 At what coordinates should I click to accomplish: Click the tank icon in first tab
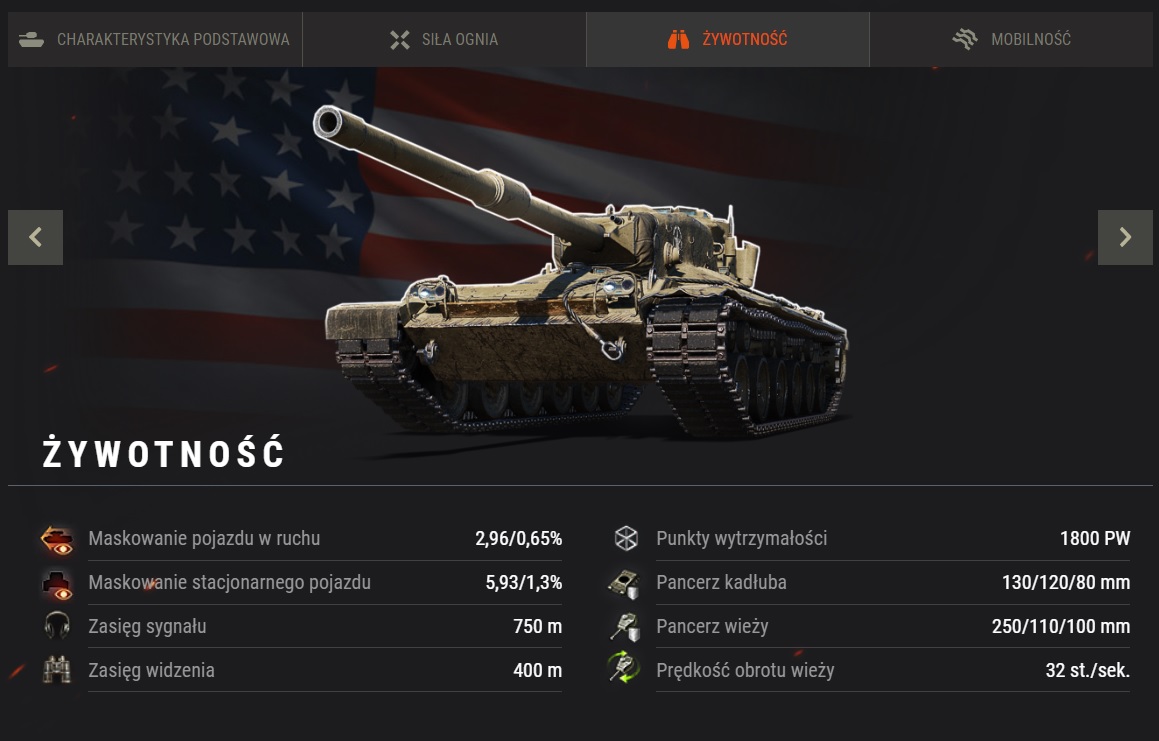32,39
